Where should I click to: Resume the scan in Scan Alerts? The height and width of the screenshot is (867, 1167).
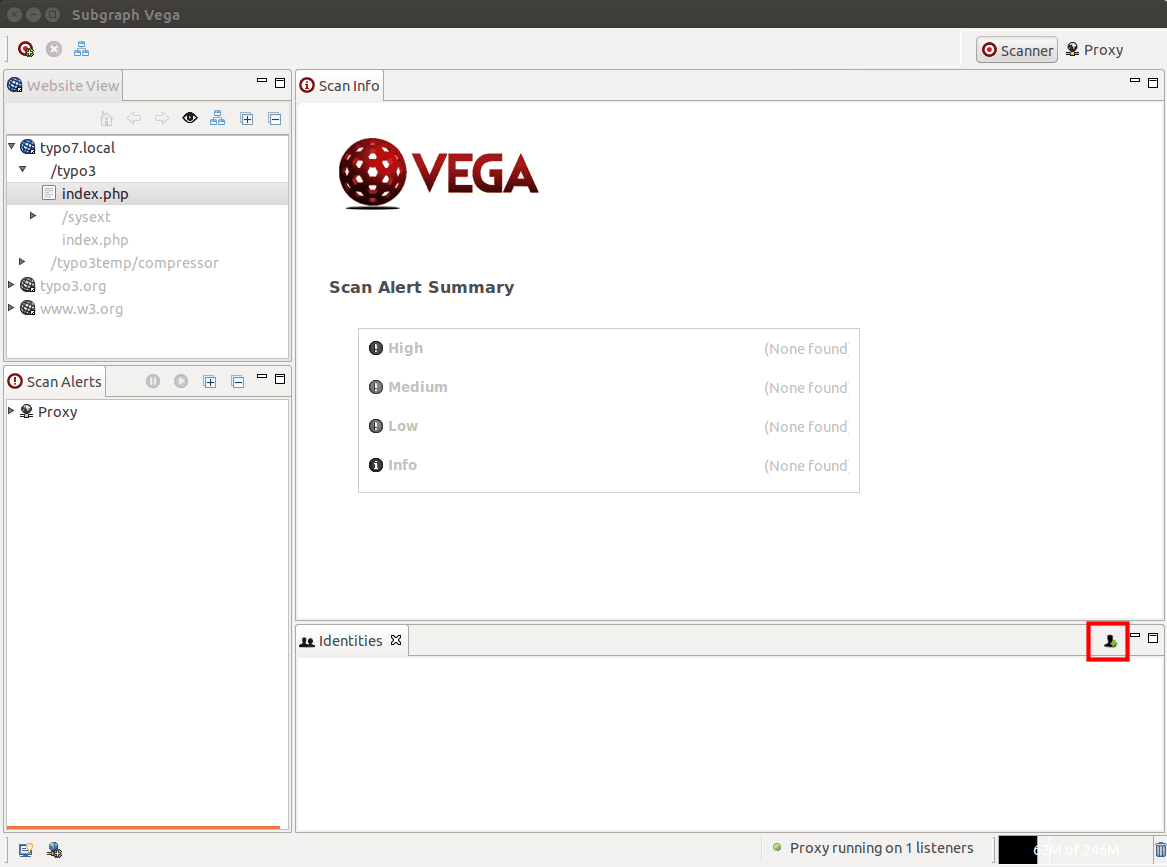click(181, 381)
